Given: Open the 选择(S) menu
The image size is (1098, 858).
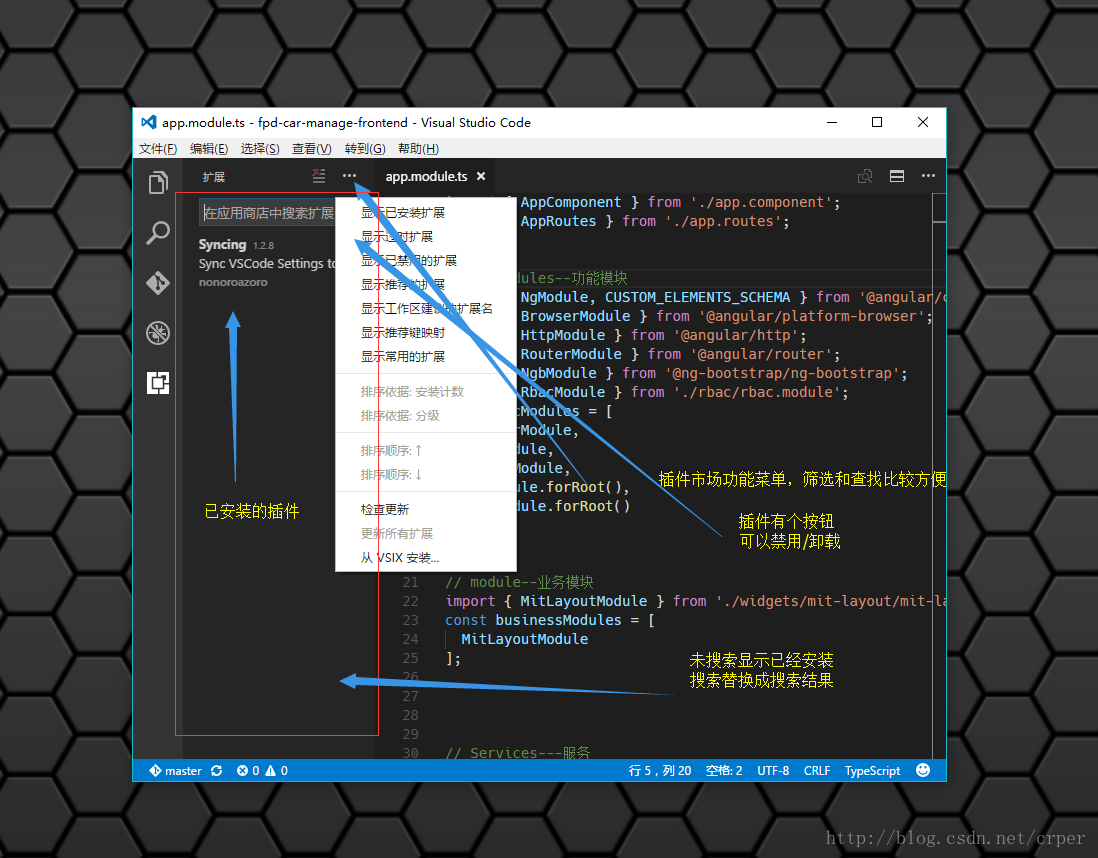Looking at the screenshot, I should pyautogui.click(x=260, y=148).
